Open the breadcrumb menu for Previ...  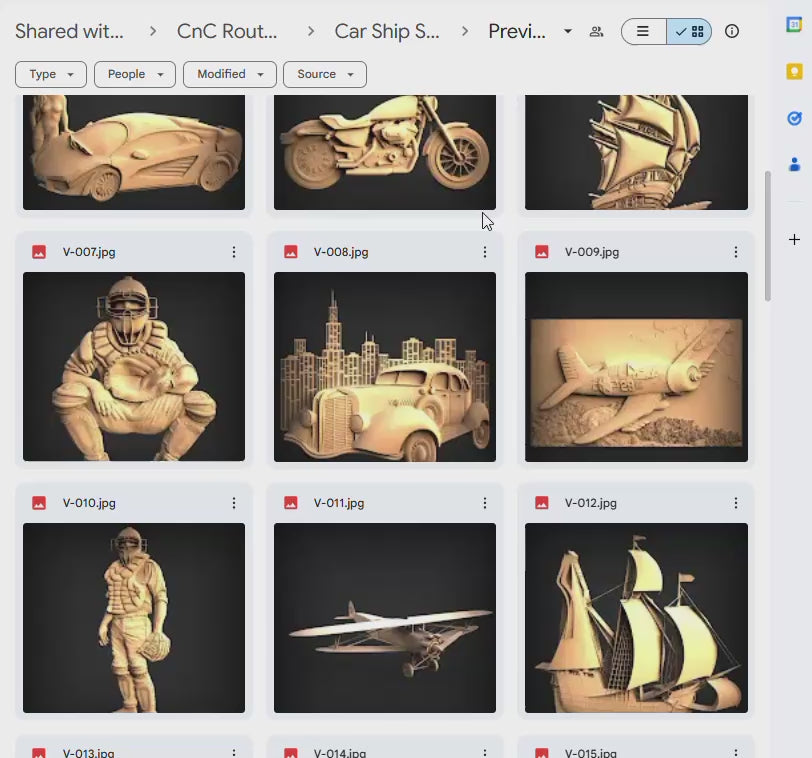coord(568,31)
